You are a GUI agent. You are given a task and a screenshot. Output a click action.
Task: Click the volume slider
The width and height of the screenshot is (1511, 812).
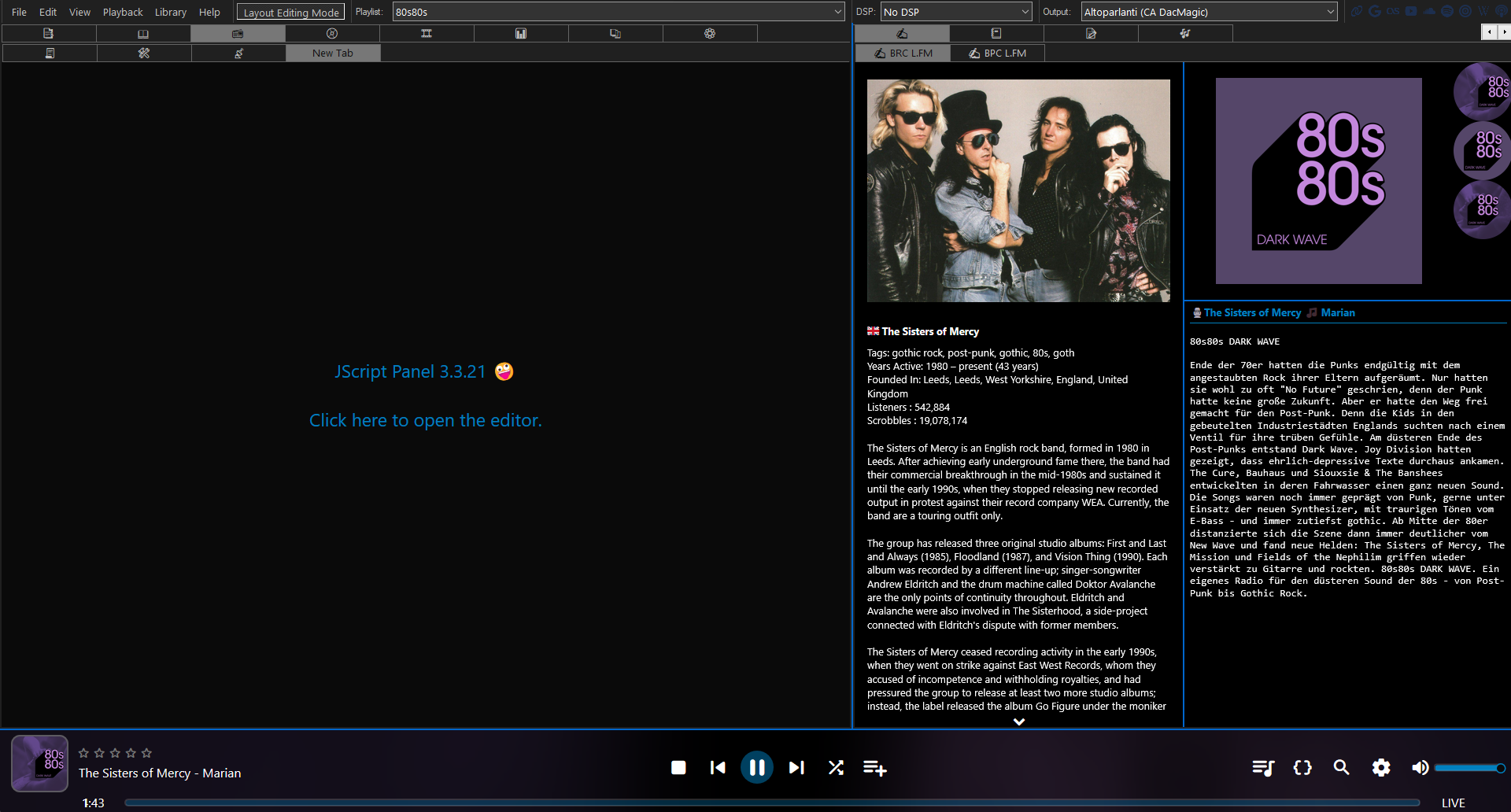tap(1469, 768)
